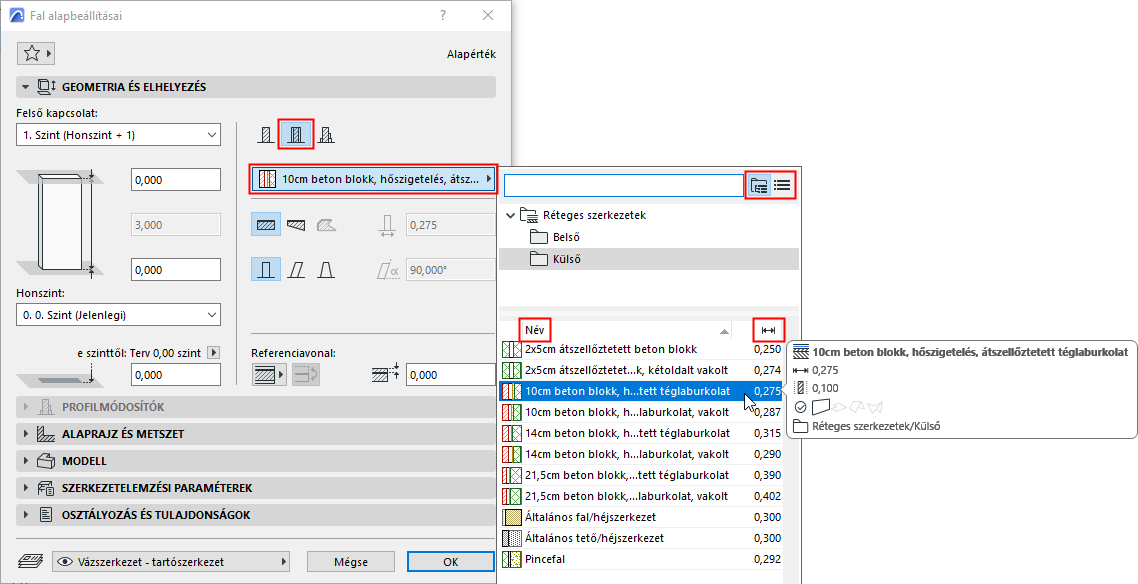The height and width of the screenshot is (584, 1138).
Task: Open the Favorites star button
Action: click(x=36, y=53)
